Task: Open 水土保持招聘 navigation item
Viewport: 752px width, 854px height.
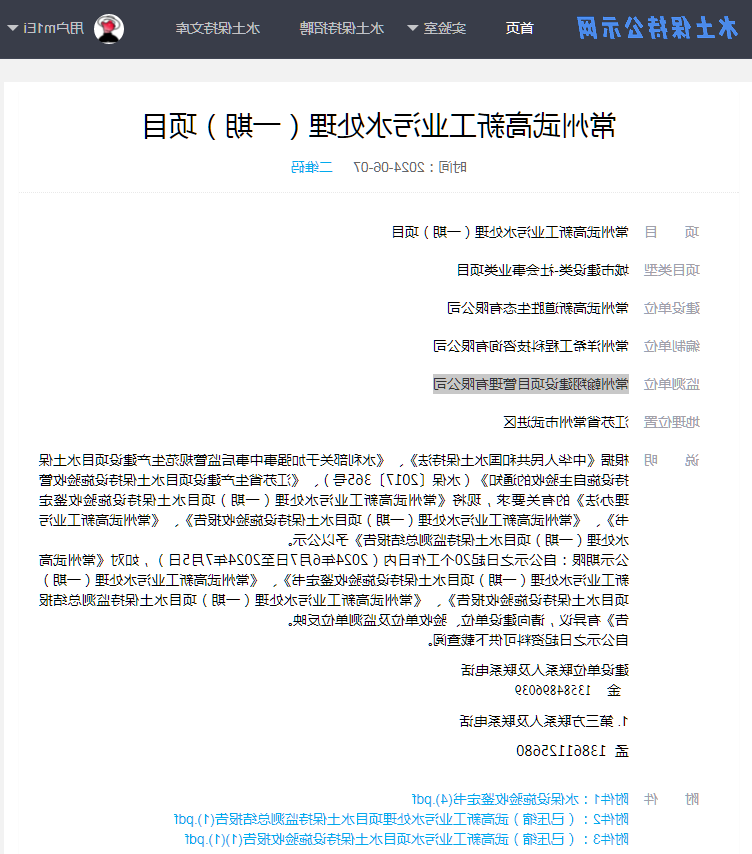Action: (342, 28)
